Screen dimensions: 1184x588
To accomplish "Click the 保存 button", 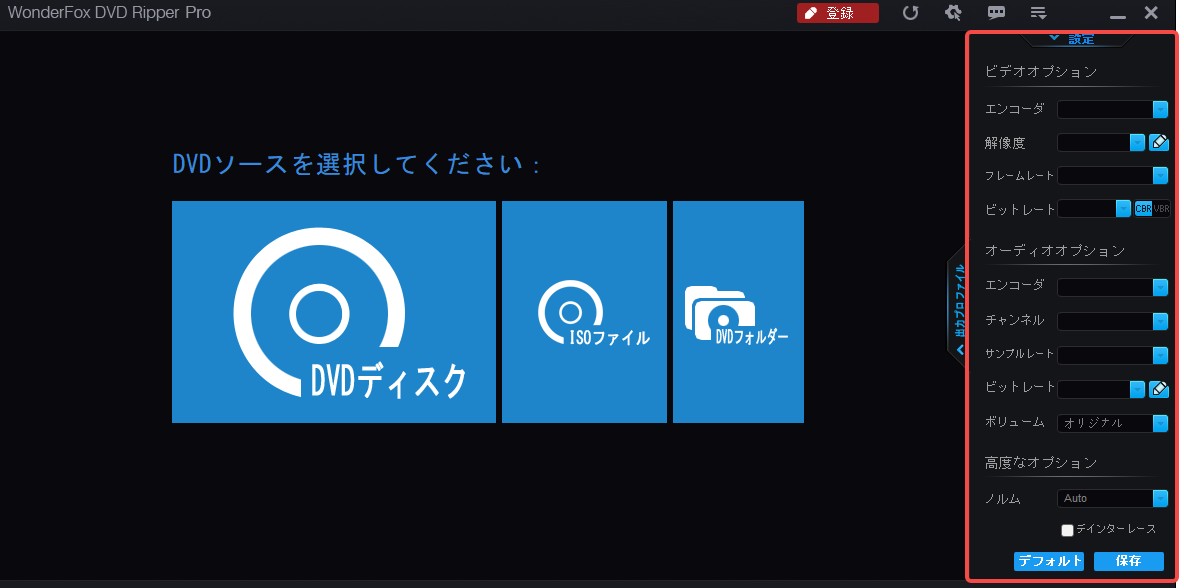I will coord(1128,561).
